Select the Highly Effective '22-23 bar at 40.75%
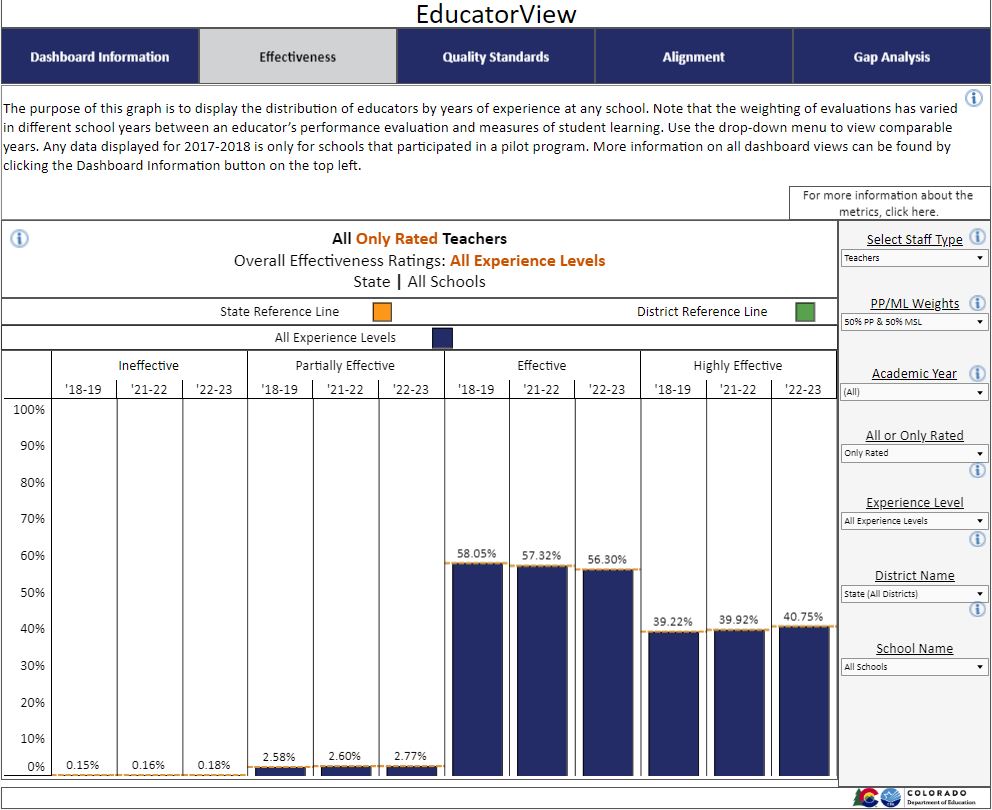 click(804, 701)
